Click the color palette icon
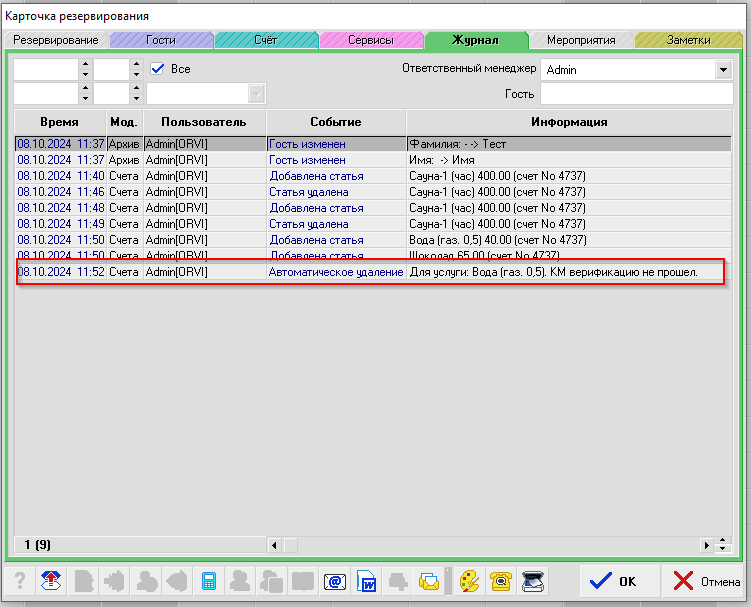 click(469, 581)
